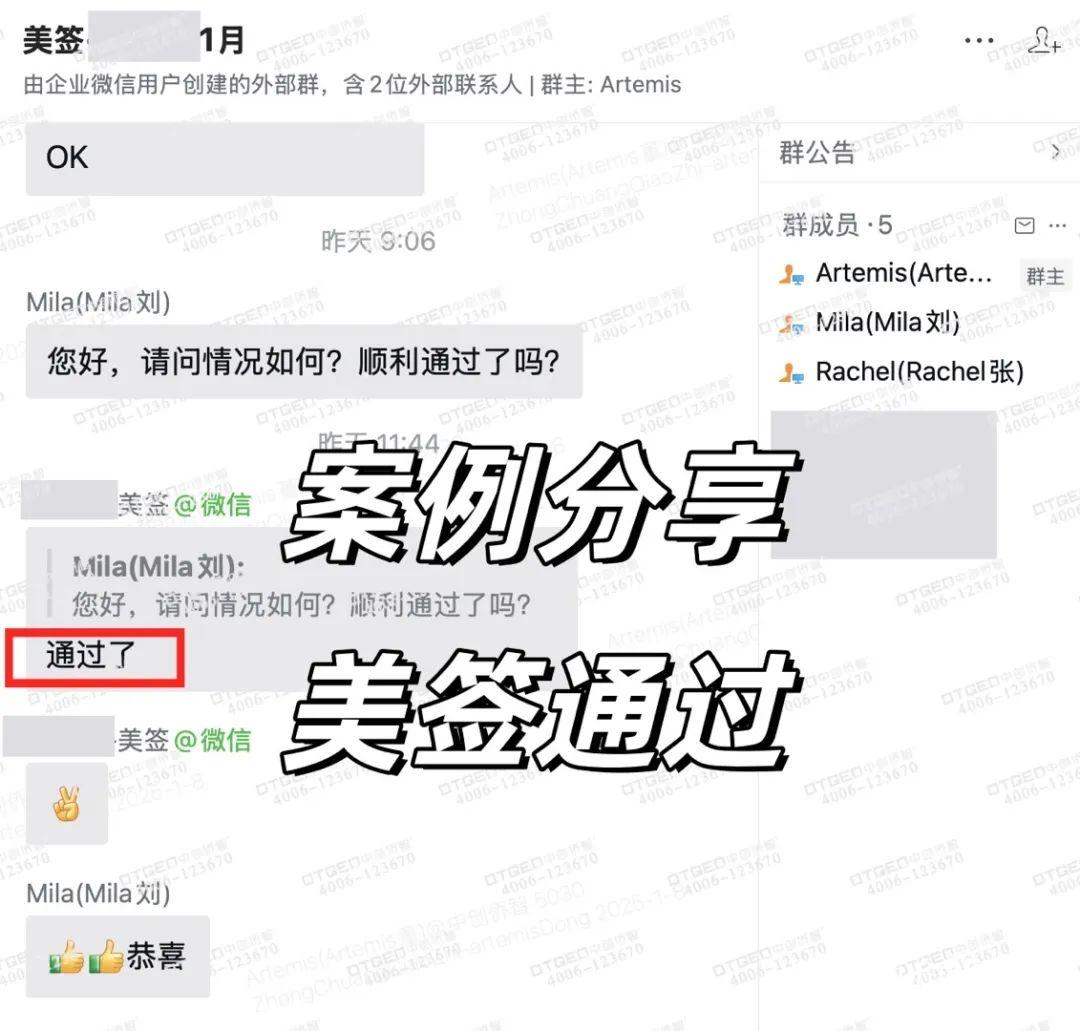Image resolution: width=1080 pixels, height=1031 pixels.
Task: Open the three-dot chat options menu
Action: [979, 41]
